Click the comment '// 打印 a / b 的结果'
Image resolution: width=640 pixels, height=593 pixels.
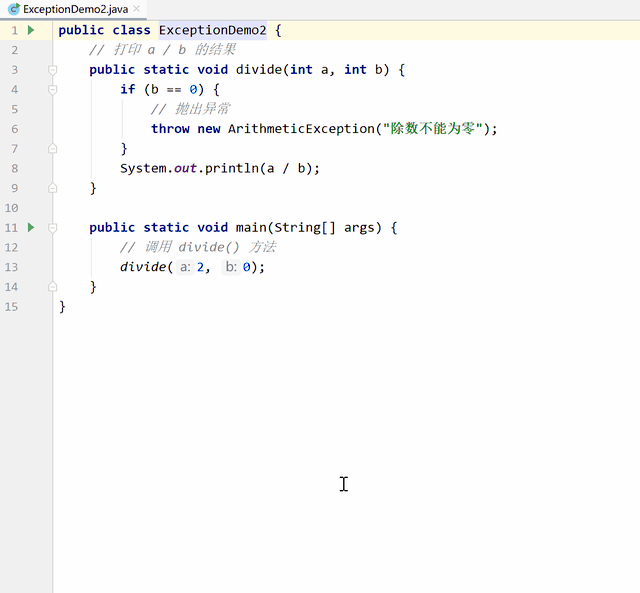162,50
